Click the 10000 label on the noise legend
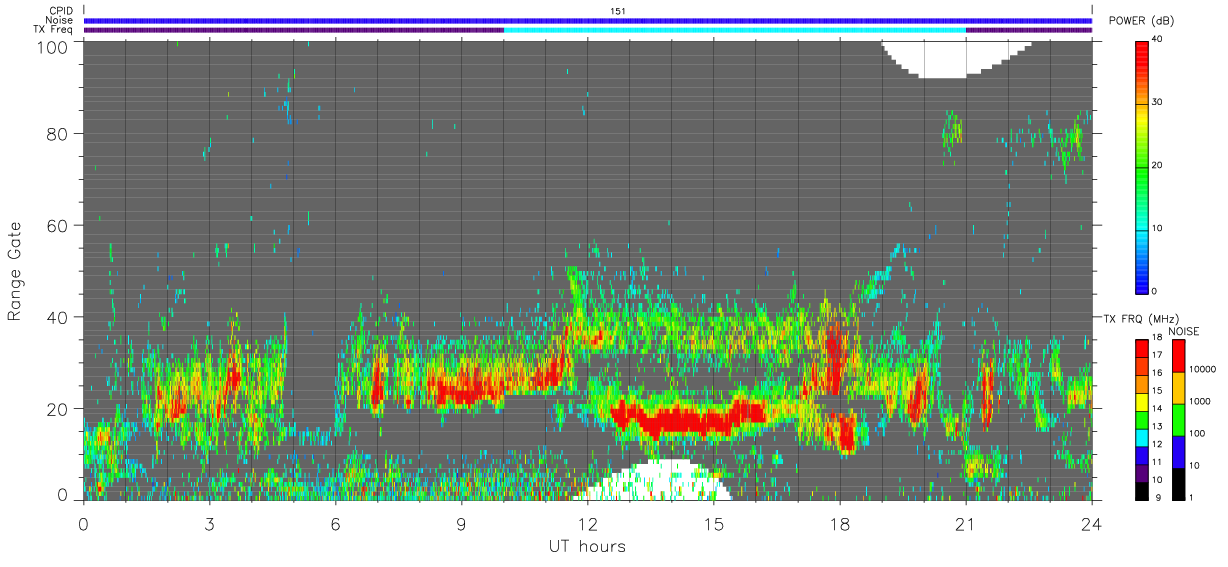 [1202, 370]
